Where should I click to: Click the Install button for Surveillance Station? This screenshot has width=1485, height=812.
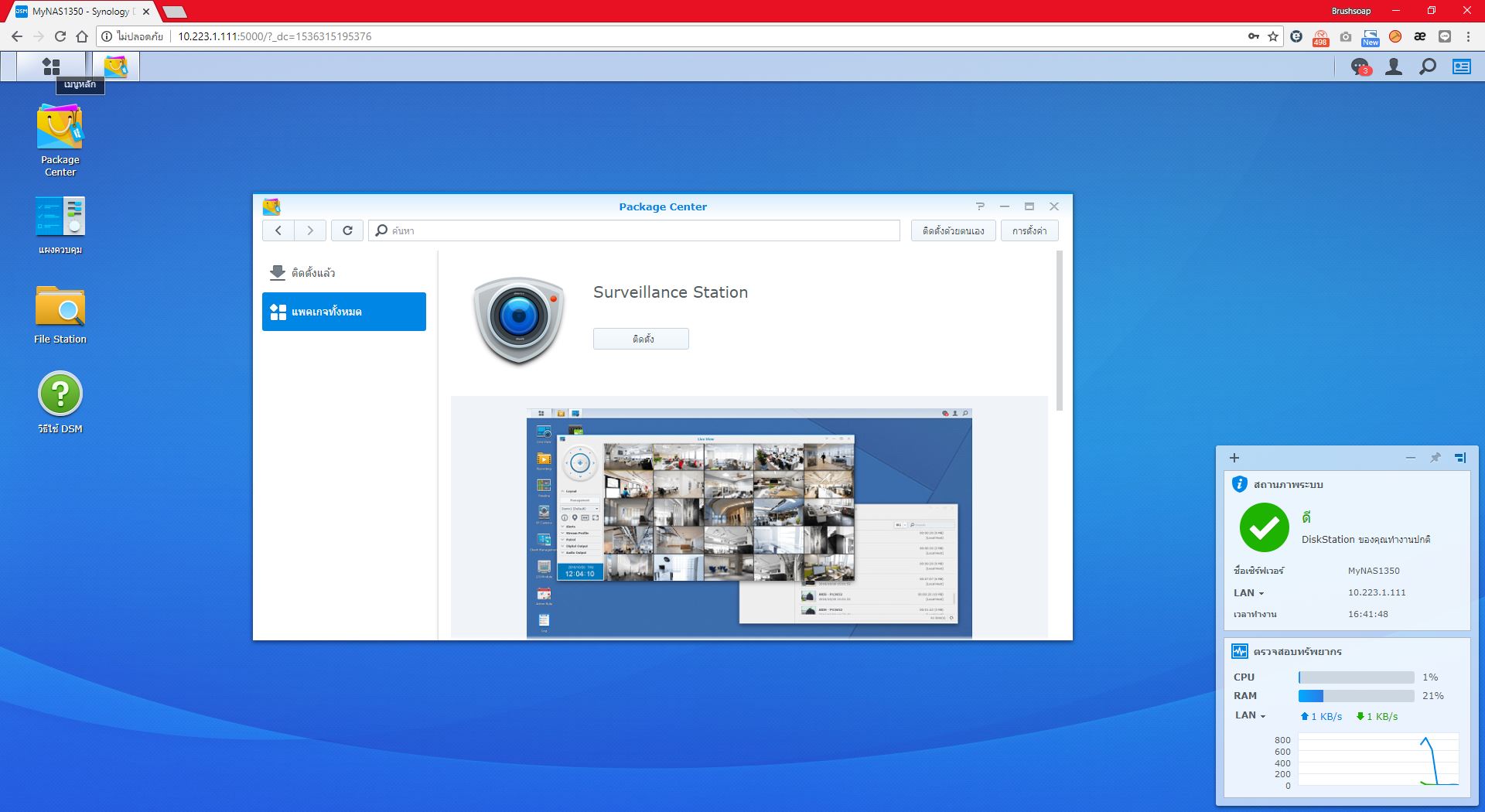point(641,339)
